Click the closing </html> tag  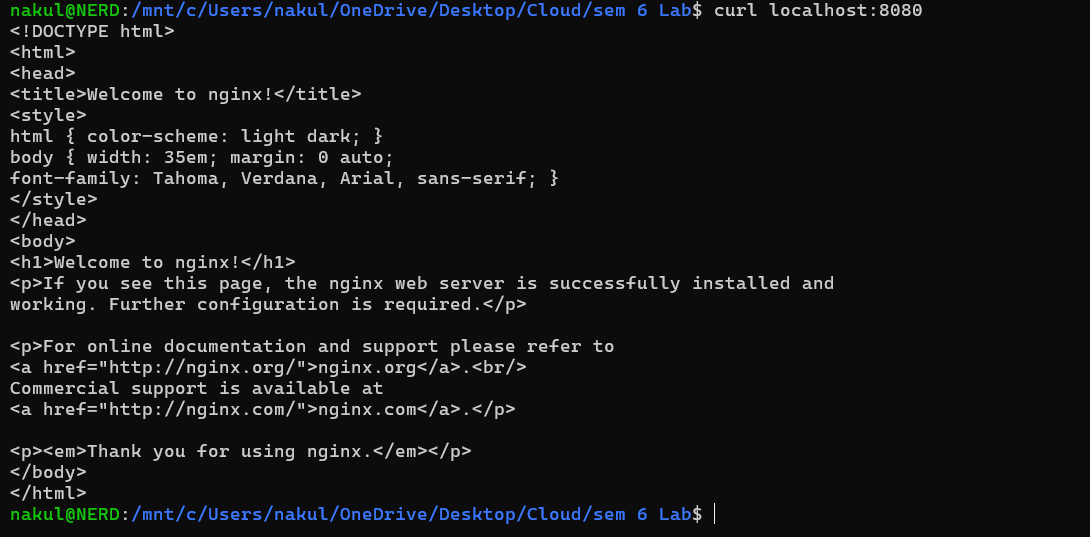click(x=48, y=493)
